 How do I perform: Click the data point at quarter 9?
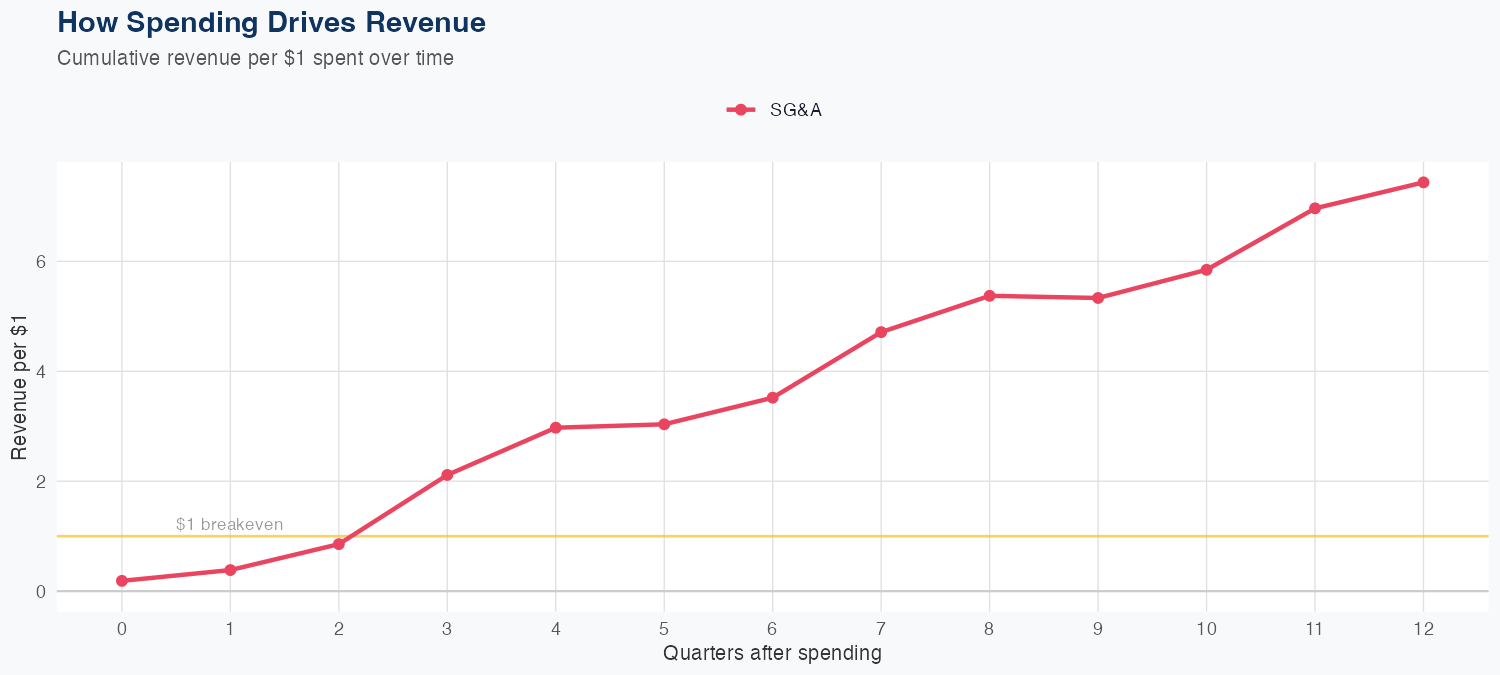1098,298
